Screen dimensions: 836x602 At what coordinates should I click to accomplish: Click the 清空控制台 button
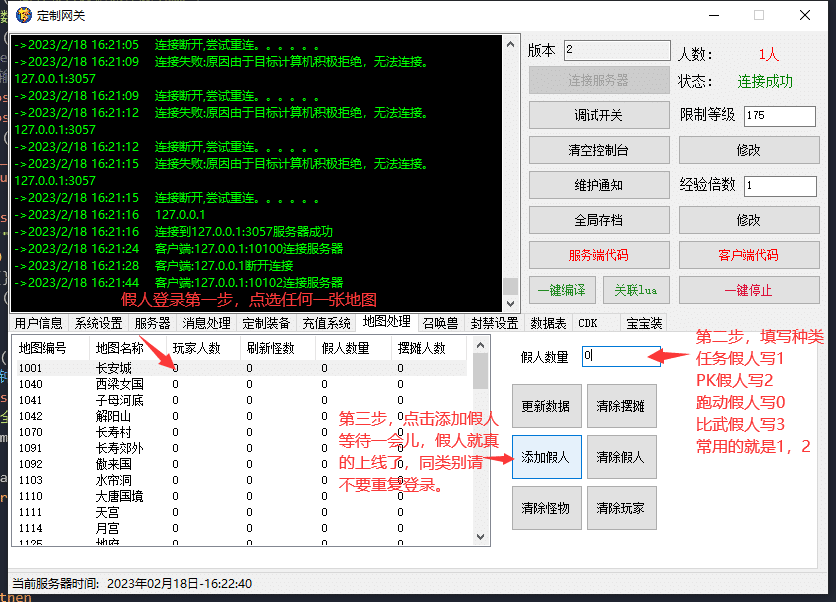598,150
